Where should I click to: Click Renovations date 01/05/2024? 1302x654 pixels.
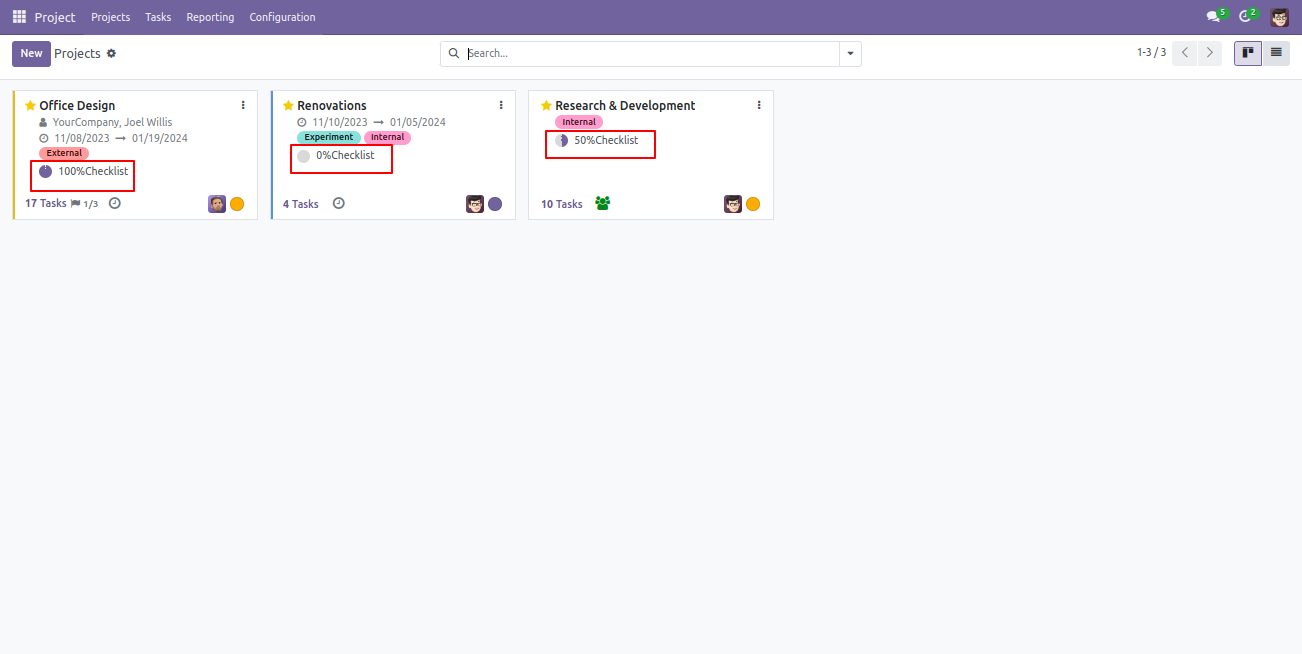click(418, 122)
